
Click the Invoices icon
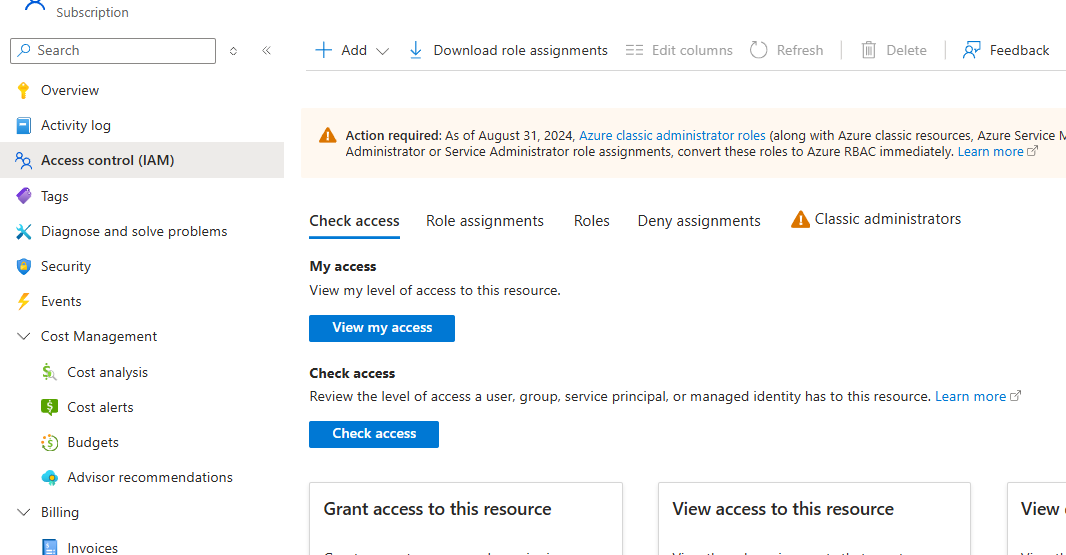tap(49, 548)
